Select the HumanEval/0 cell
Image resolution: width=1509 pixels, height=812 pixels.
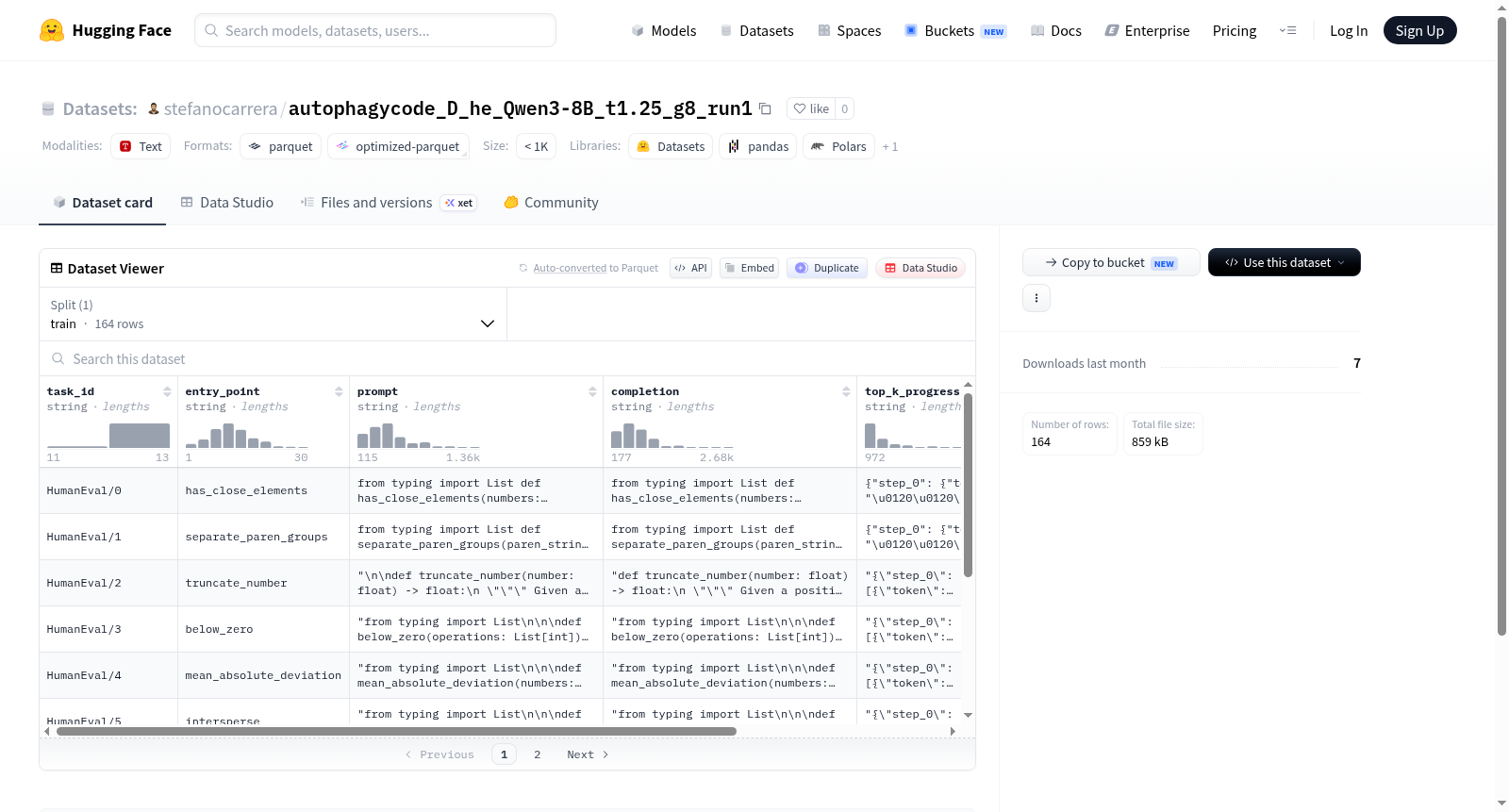coord(108,490)
